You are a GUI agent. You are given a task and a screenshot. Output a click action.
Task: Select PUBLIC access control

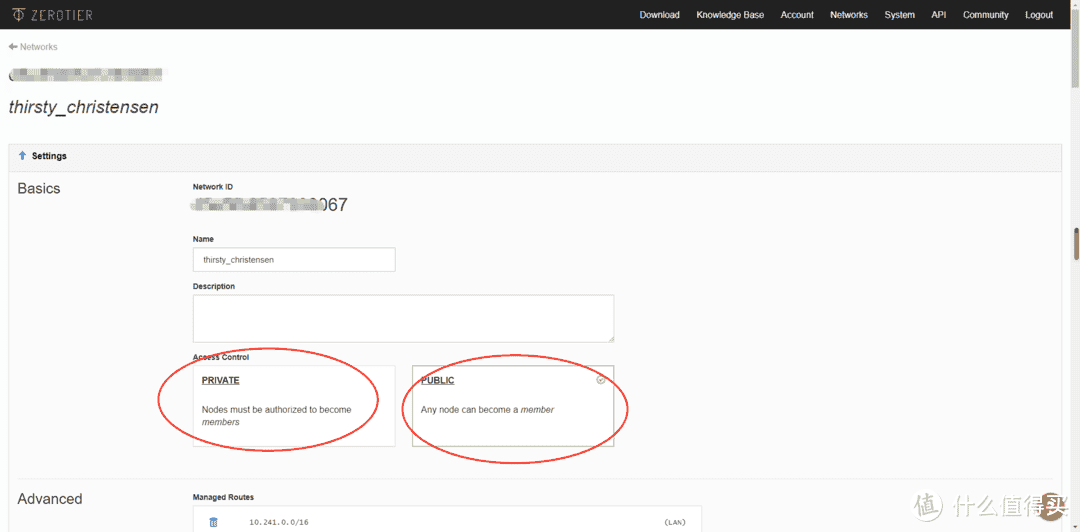[513, 406]
